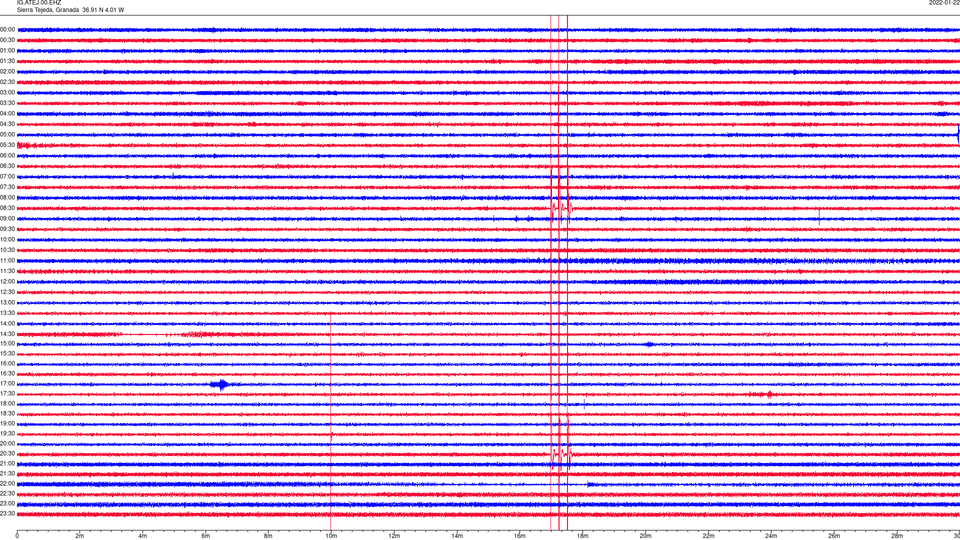Click the 14m tick label on x-axis

pyautogui.click(x=457, y=536)
